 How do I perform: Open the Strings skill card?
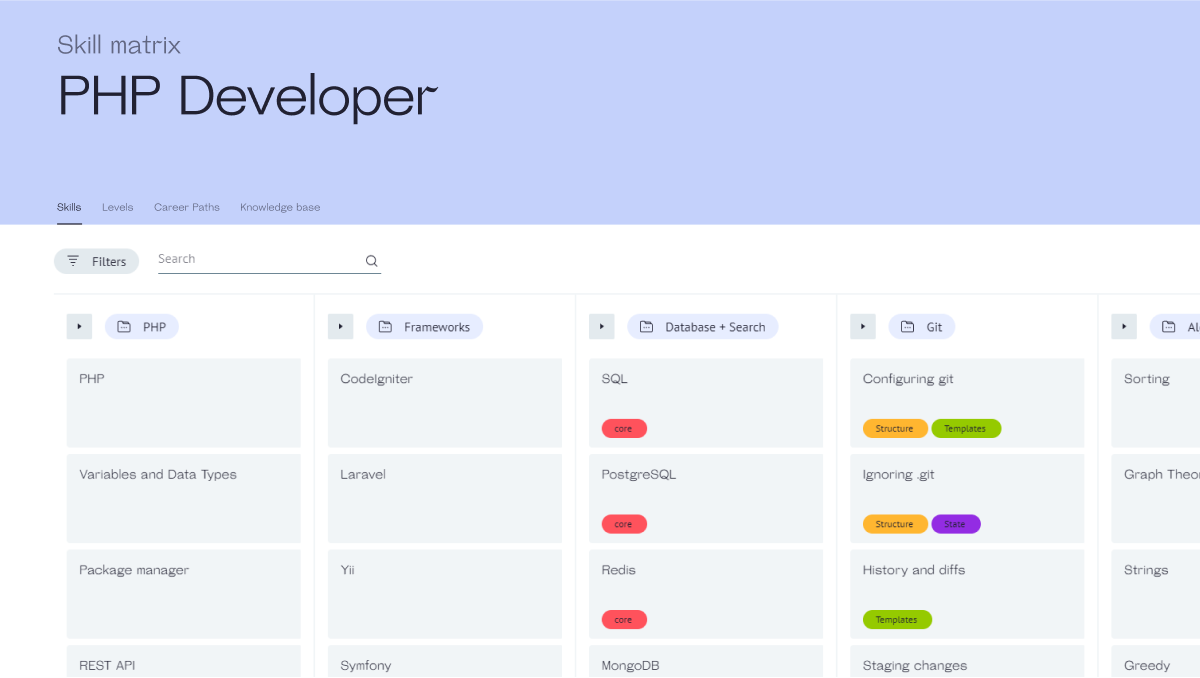pyautogui.click(x=1155, y=594)
